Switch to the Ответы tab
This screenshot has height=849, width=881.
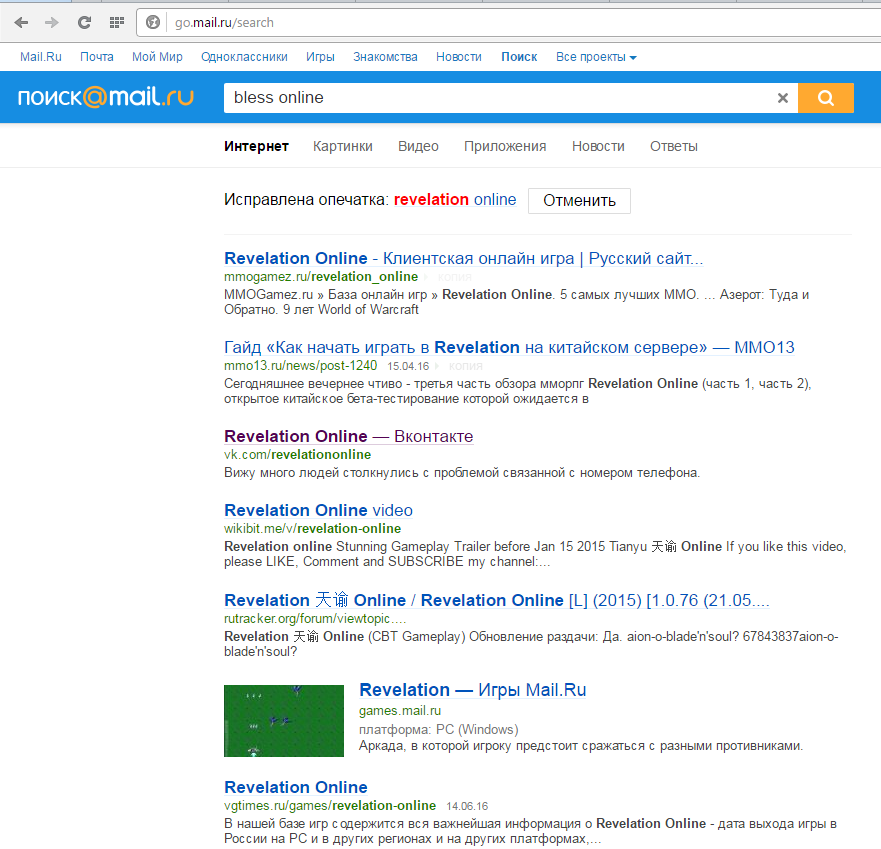(674, 146)
